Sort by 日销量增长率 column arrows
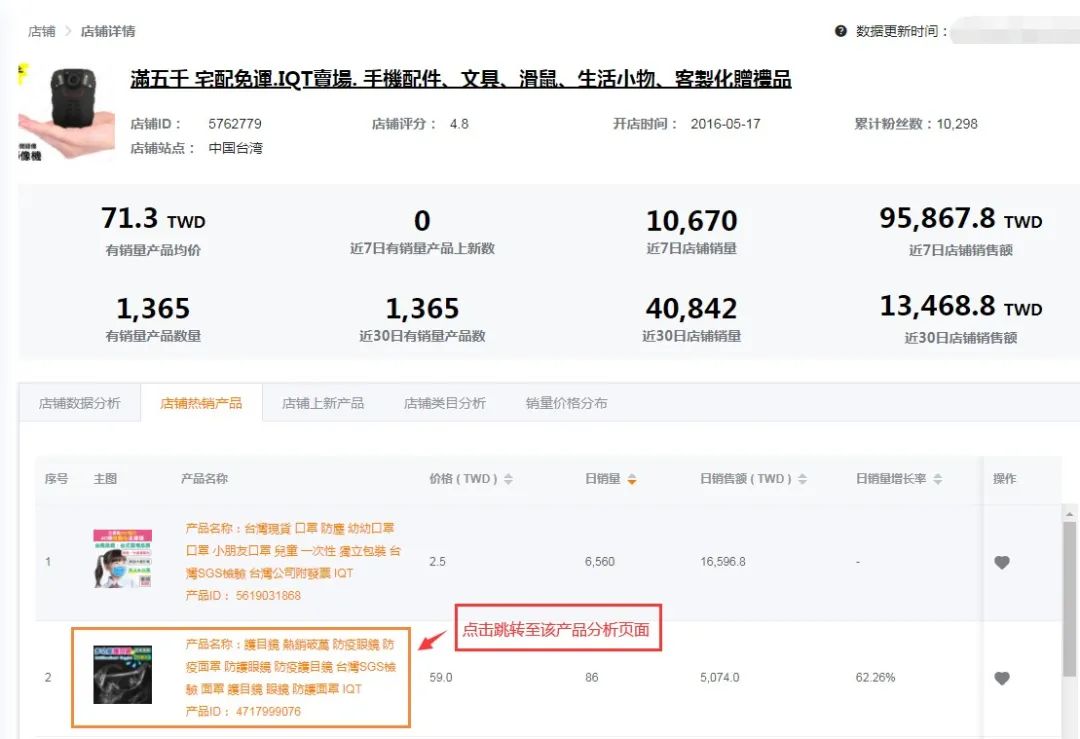Viewport: 1080px width, 739px height. pyautogui.click(x=937, y=479)
